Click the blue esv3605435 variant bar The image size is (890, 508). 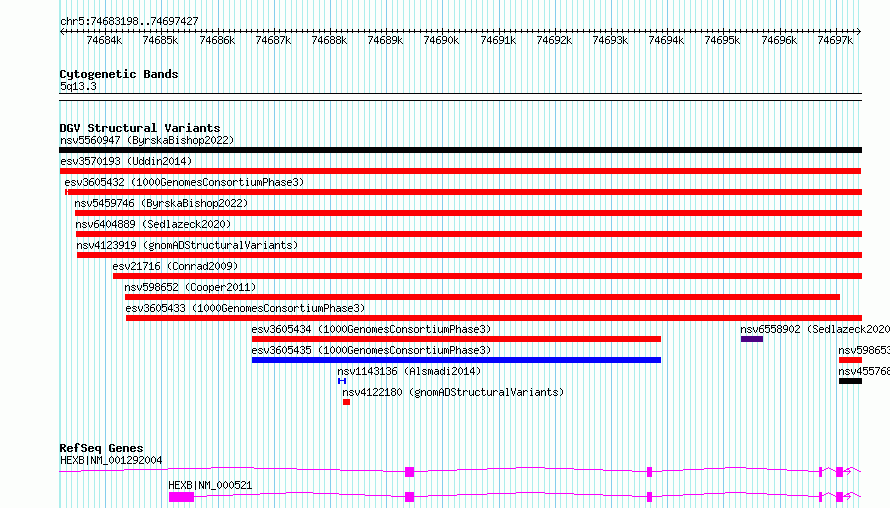[456, 360]
